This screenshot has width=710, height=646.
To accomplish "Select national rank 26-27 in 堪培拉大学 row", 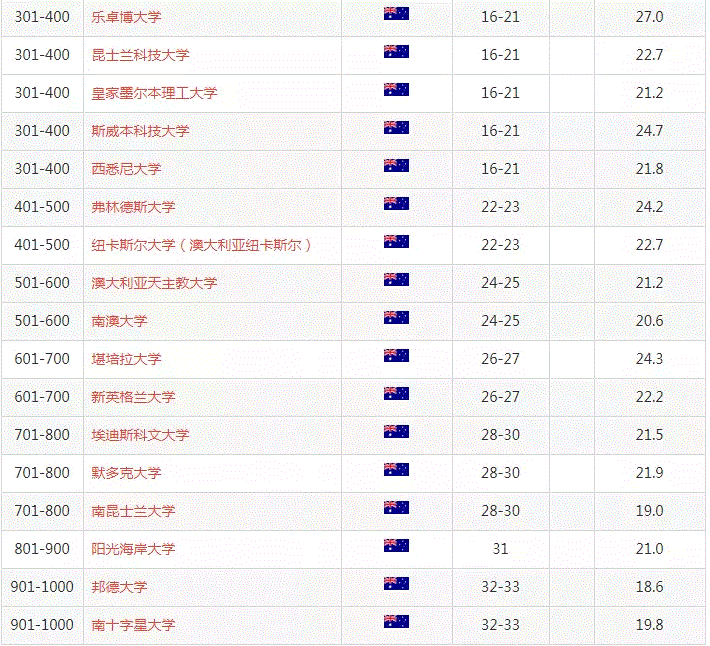I will (x=500, y=359).
